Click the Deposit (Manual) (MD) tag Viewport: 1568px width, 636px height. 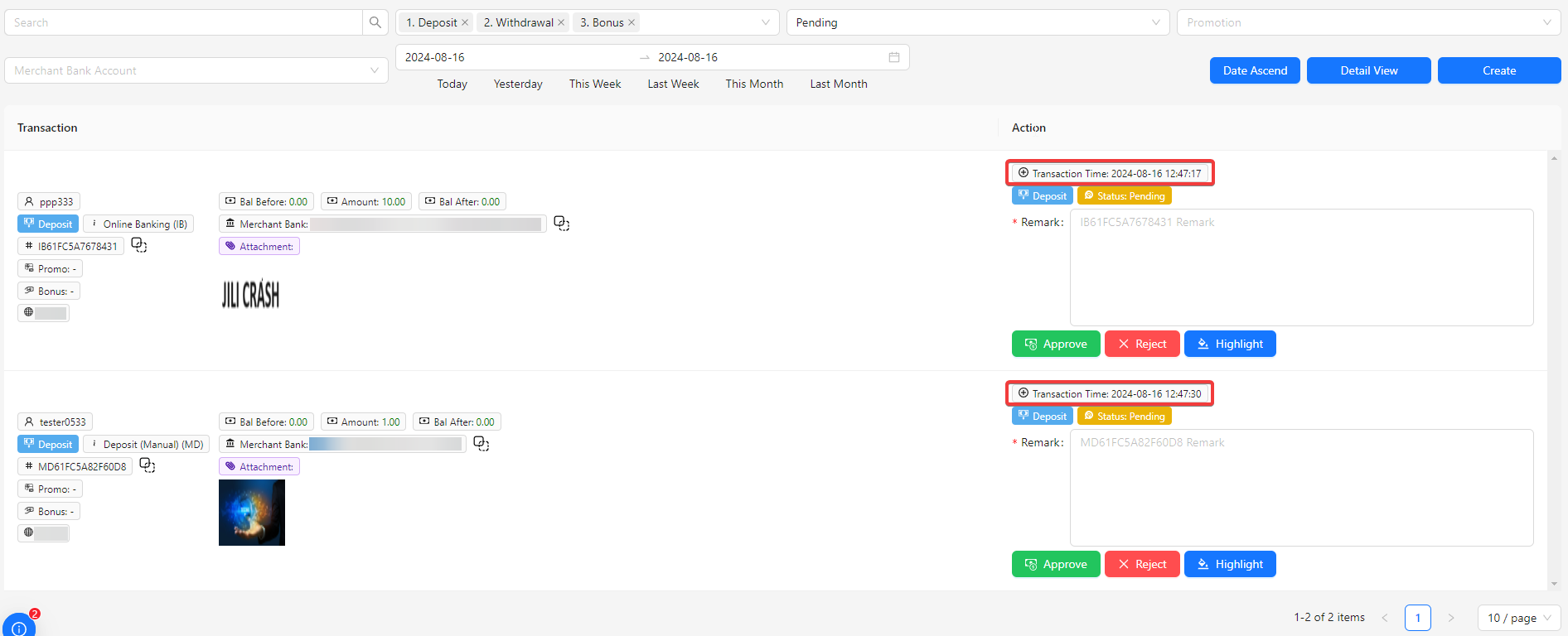(x=147, y=444)
